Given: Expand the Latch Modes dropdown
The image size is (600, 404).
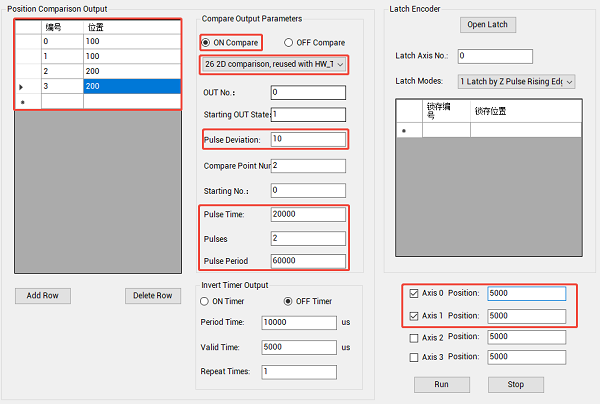Looking at the screenshot, I should pyautogui.click(x=516, y=81).
